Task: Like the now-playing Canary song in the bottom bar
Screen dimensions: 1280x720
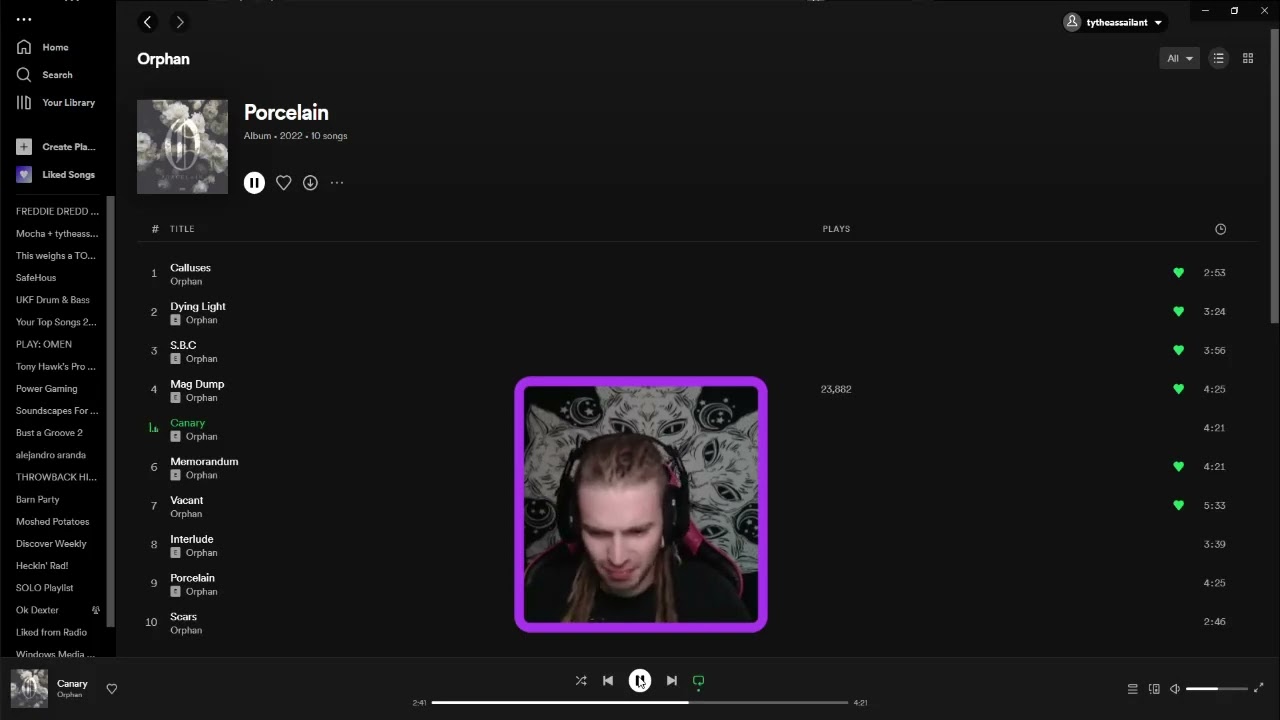Action: click(x=112, y=689)
